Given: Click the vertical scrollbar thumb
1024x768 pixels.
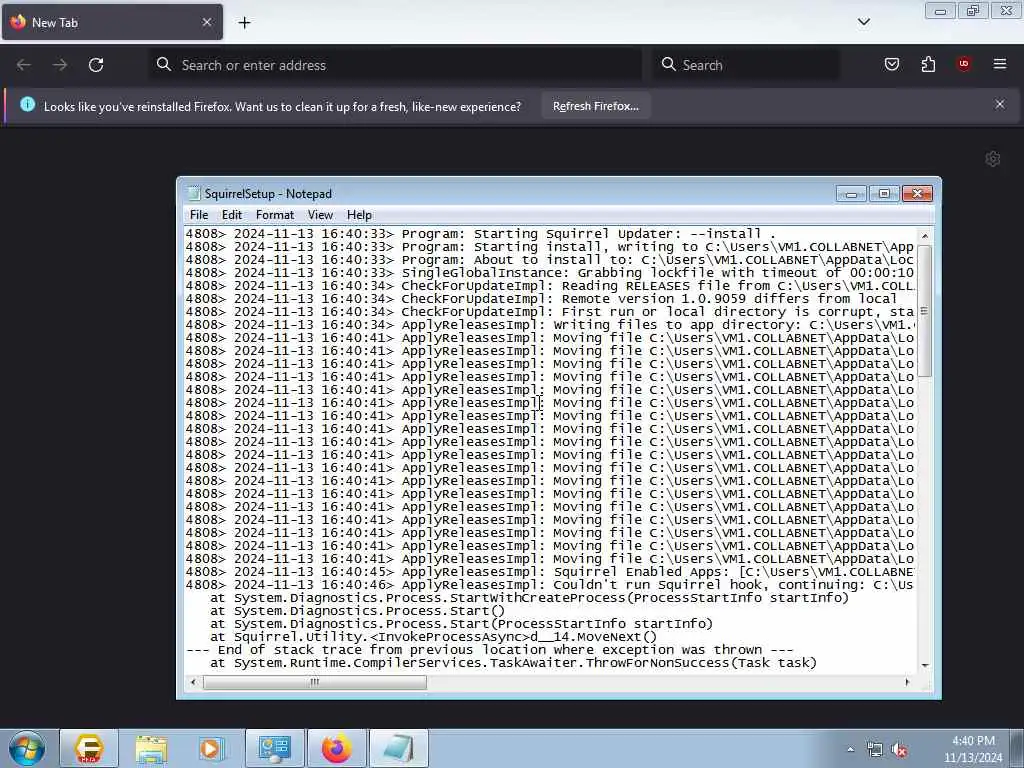Looking at the screenshot, I should (x=924, y=311).
